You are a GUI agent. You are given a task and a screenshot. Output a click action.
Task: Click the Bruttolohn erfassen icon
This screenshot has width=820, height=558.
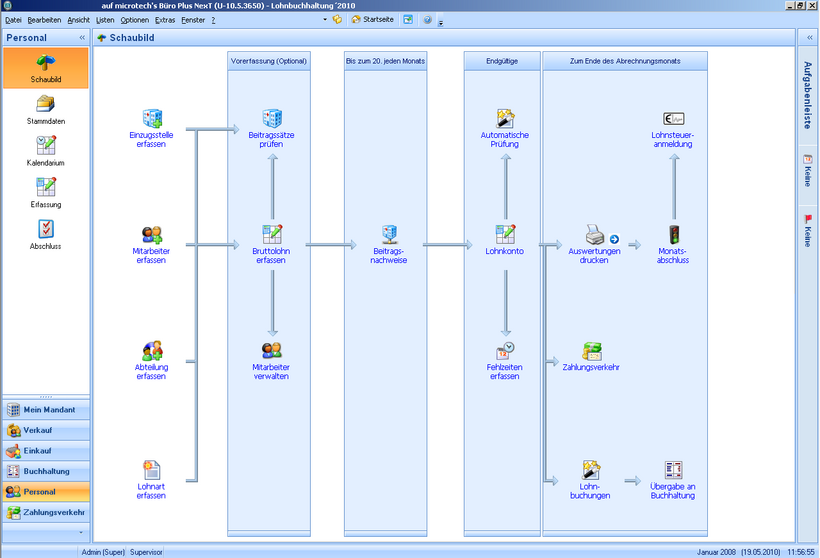[273, 235]
